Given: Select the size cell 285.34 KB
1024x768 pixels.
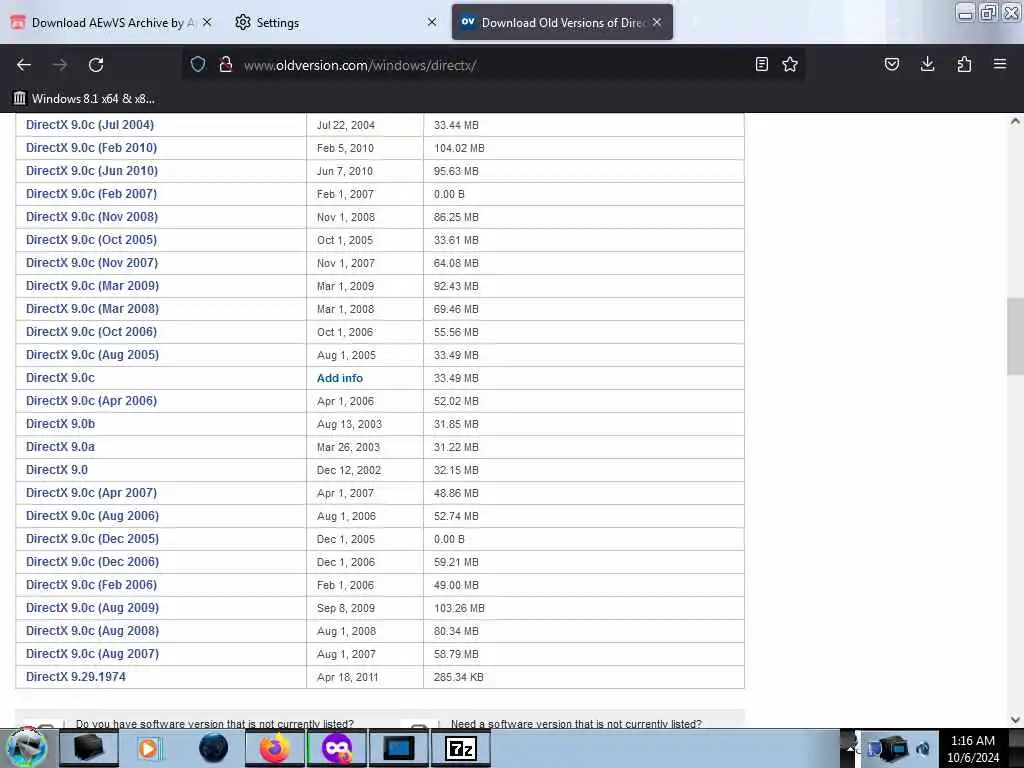Looking at the screenshot, I should (459, 677).
